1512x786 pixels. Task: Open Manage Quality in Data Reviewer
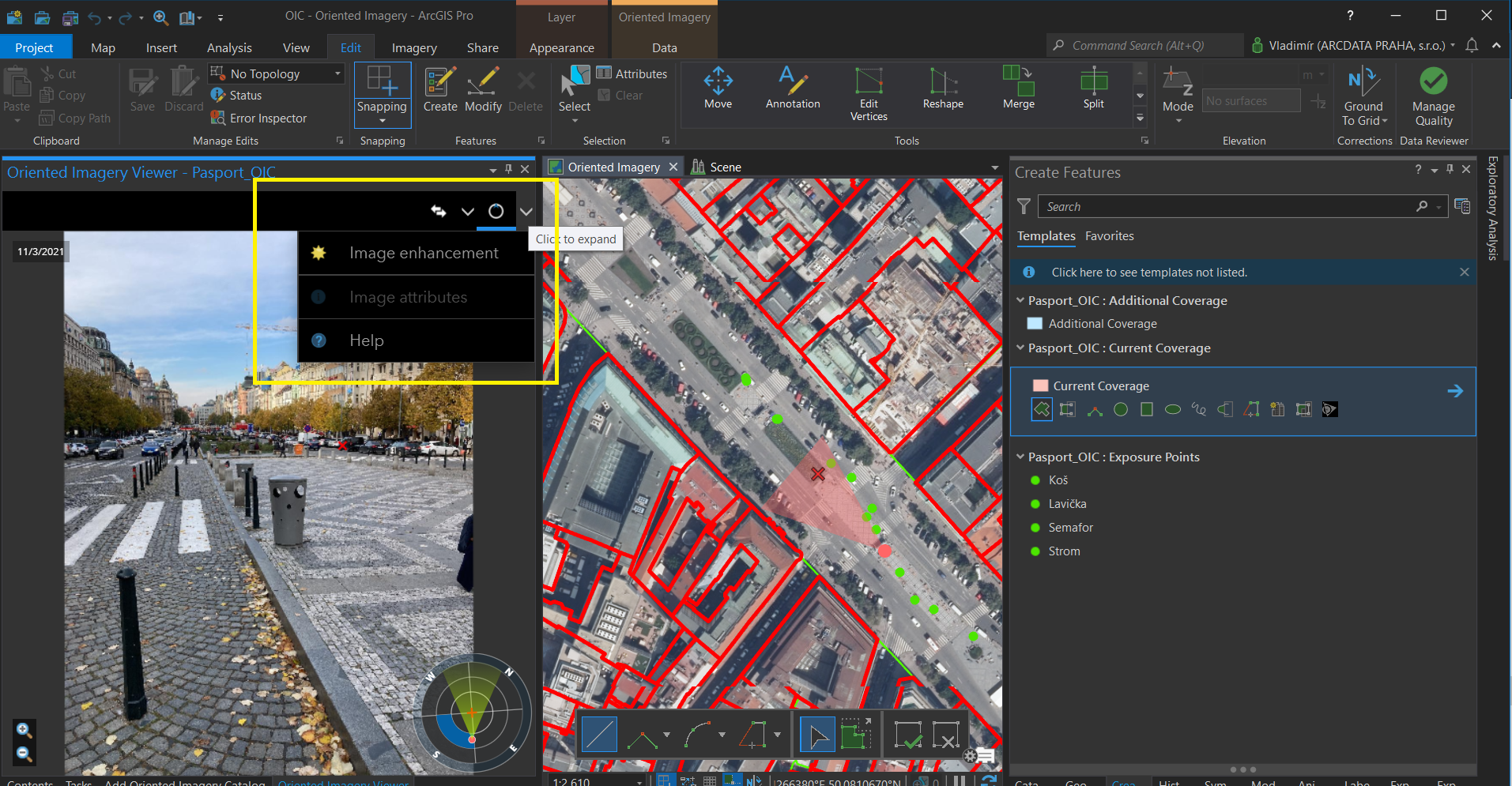(x=1434, y=96)
